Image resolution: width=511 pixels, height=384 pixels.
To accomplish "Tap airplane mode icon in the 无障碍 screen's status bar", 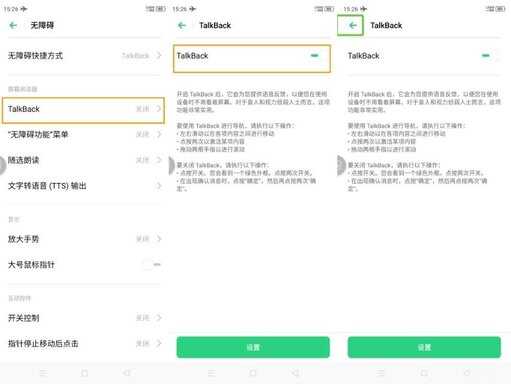I will point(24,9).
